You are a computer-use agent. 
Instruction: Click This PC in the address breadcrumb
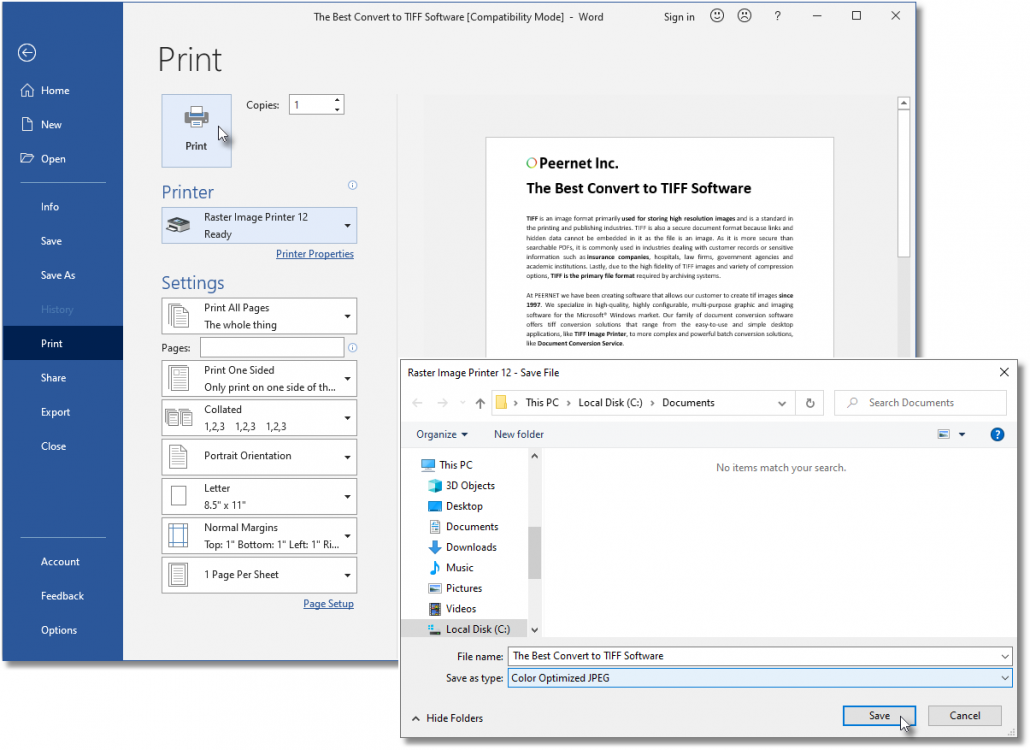pyautogui.click(x=542, y=403)
